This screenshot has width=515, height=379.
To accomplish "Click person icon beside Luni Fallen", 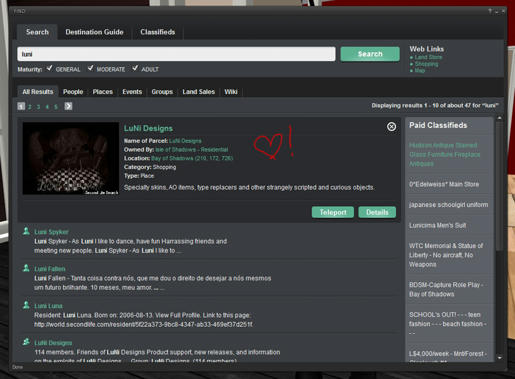I will [26, 268].
